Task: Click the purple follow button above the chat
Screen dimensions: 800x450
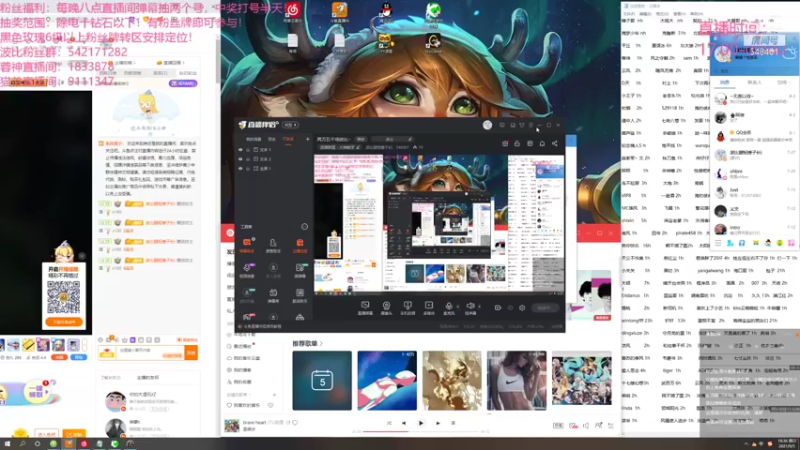Action: (x=183, y=83)
